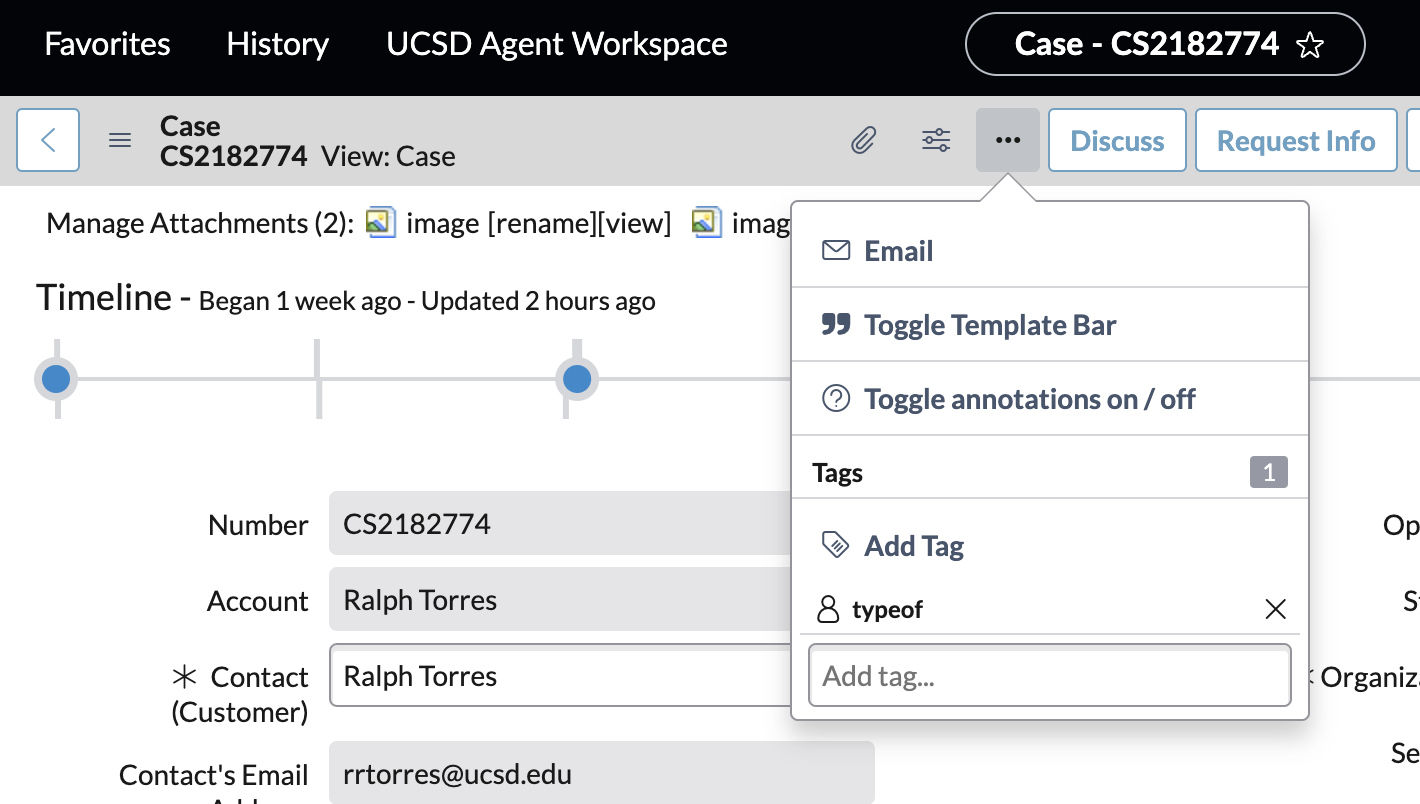Click the back navigation chevron icon
This screenshot has height=804, width=1420.
(48, 140)
